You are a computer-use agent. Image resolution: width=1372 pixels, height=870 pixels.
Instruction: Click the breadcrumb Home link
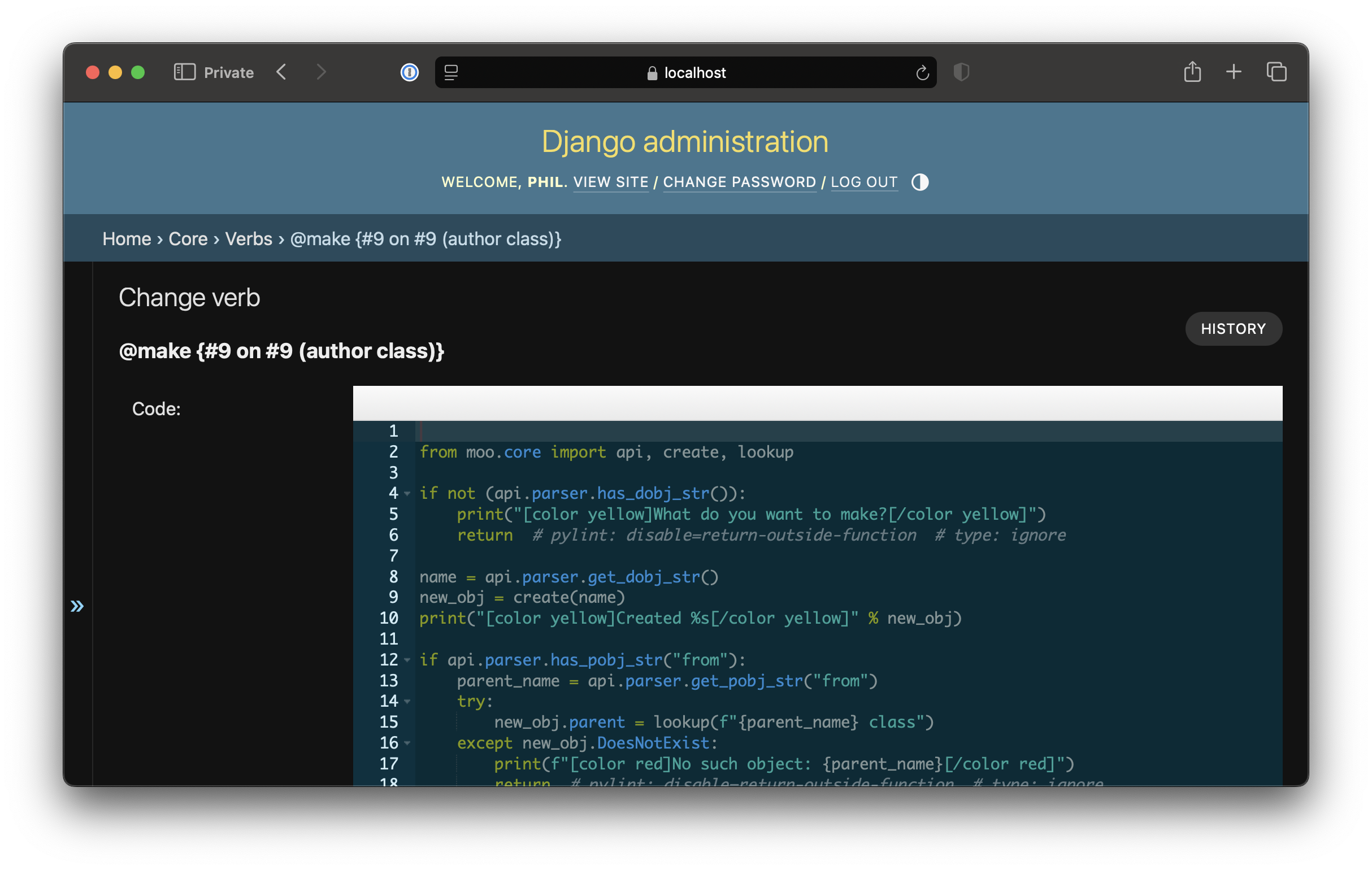click(x=127, y=238)
